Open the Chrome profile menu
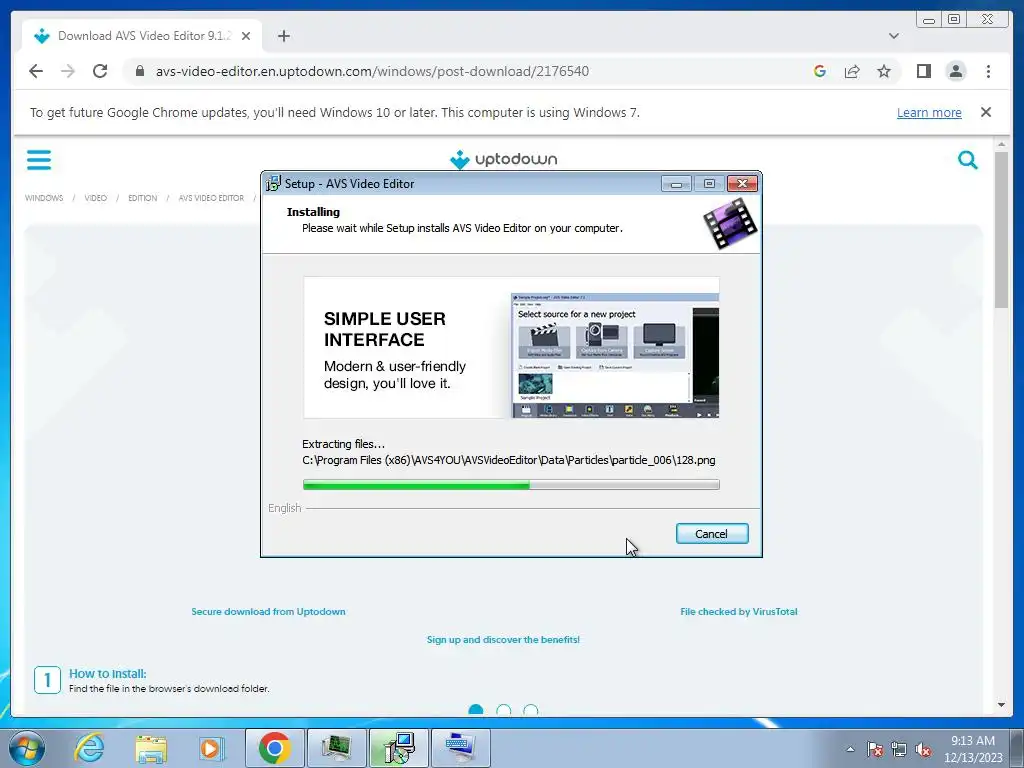 point(955,71)
